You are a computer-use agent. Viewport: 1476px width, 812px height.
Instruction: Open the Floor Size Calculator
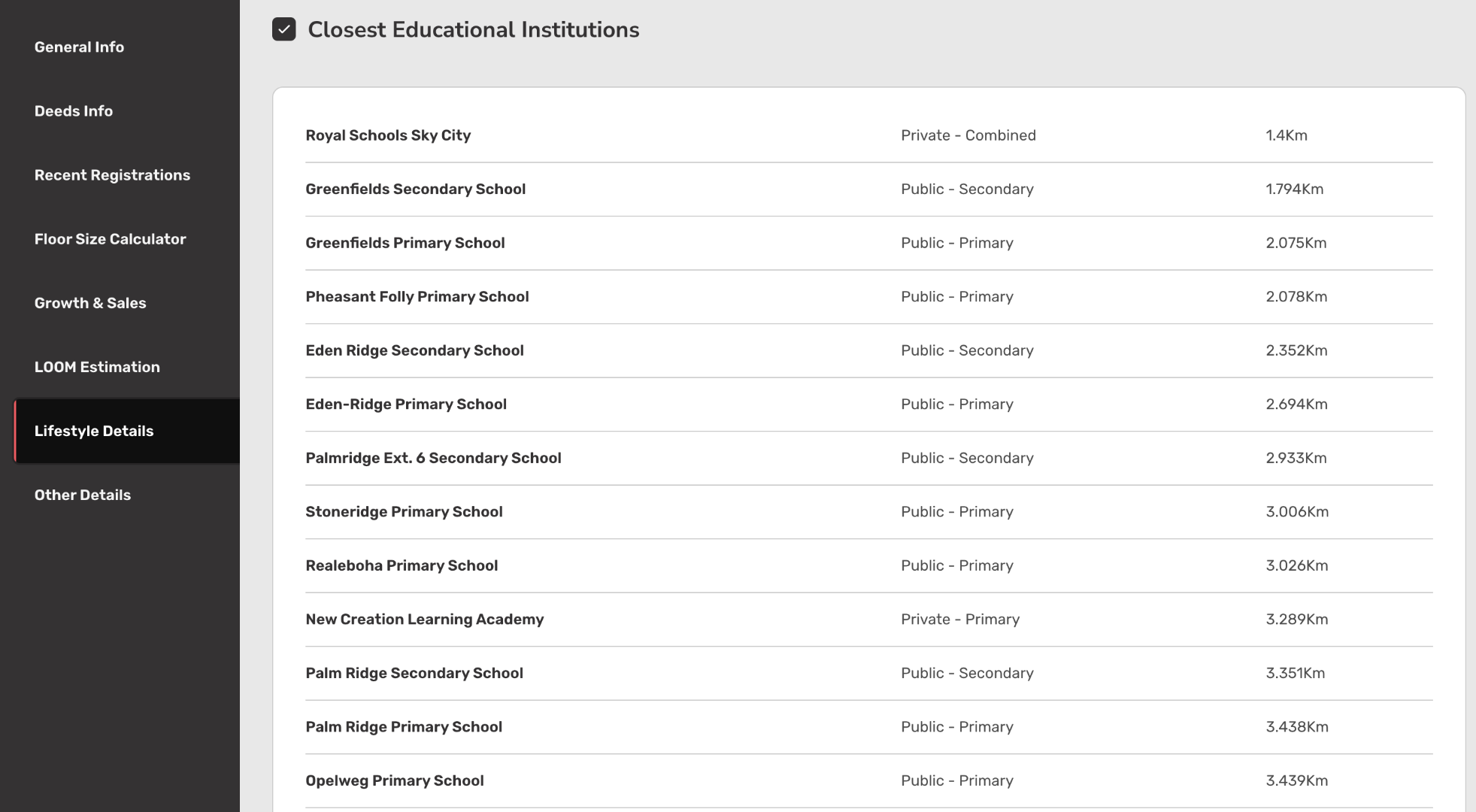pyautogui.click(x=110, y=238)
